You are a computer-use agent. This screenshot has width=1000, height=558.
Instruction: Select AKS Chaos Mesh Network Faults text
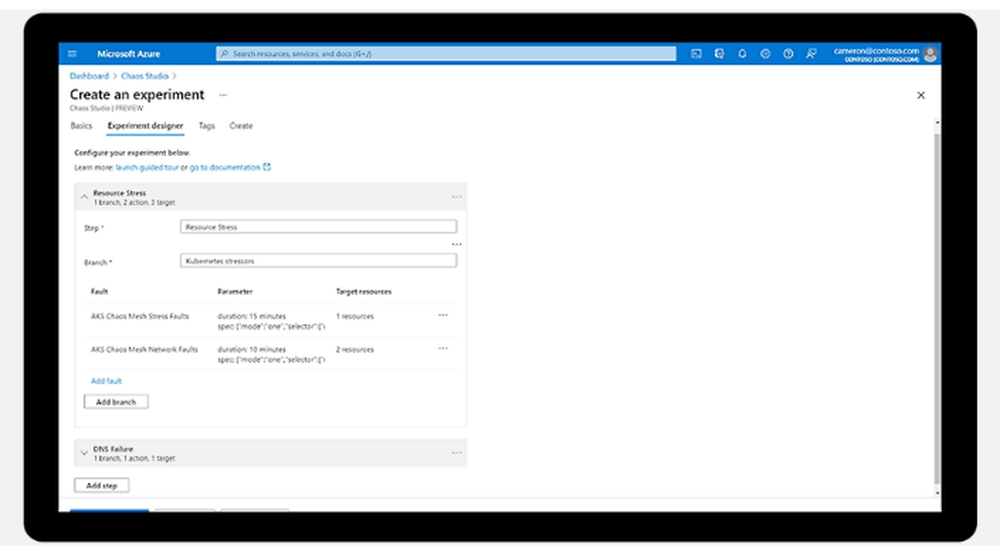[x=144, y=349]
